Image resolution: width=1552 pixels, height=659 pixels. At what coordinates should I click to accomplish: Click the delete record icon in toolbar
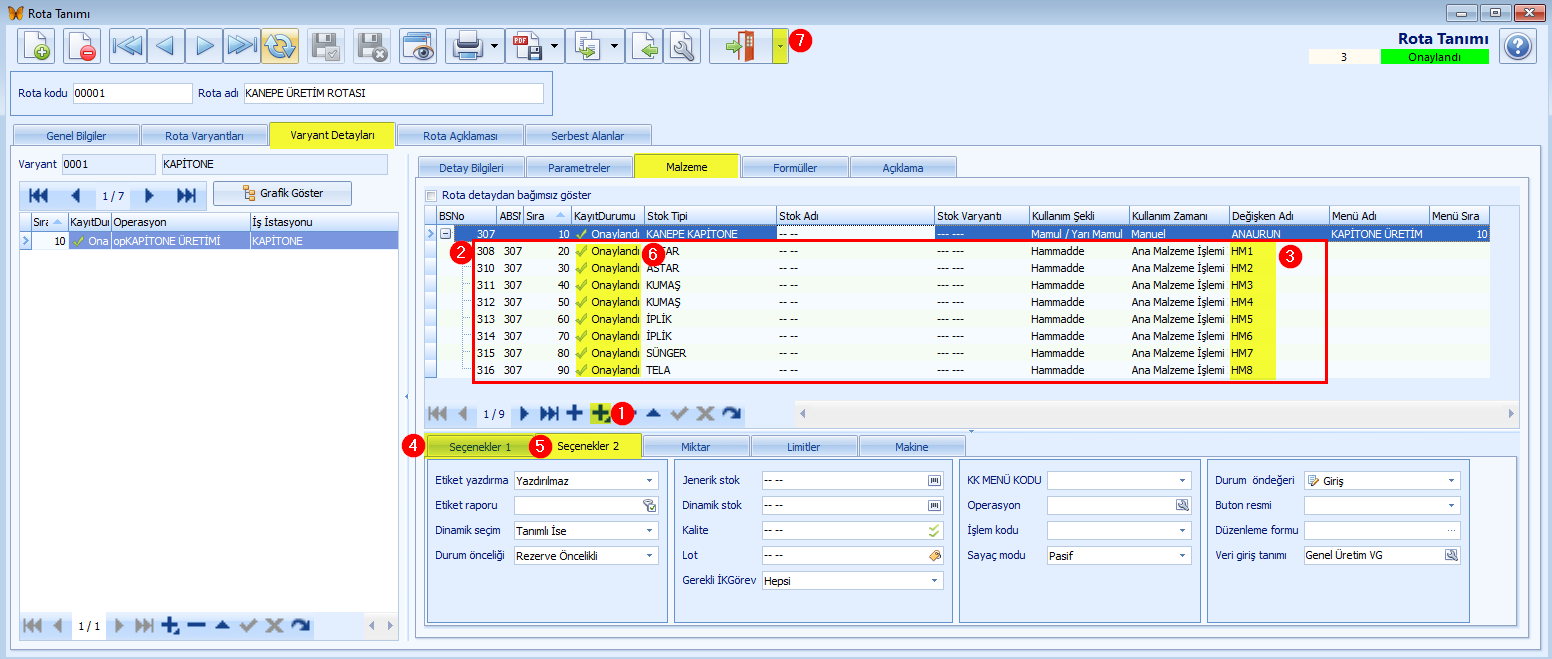click(82, 46)
